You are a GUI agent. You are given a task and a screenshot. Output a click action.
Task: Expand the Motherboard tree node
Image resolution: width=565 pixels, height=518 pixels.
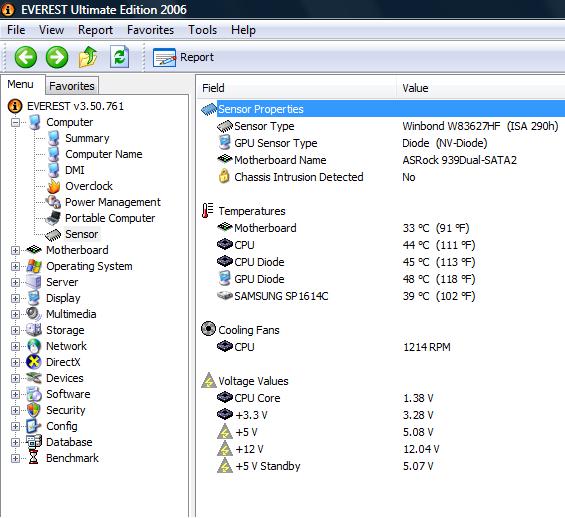[x=15, y=250]
